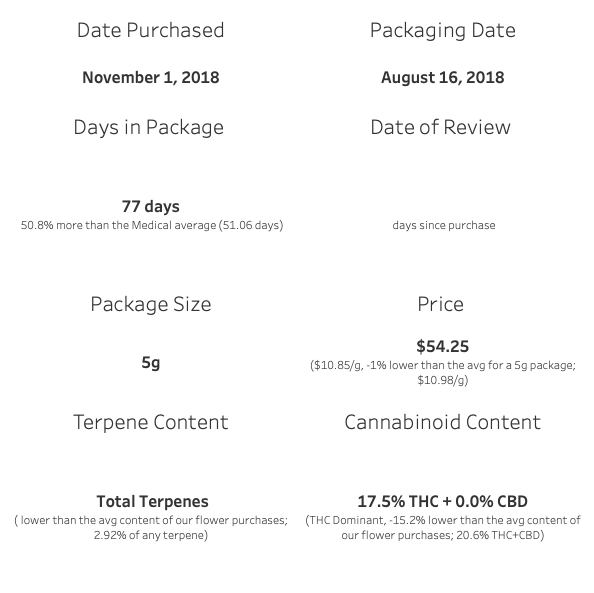The width and height of the screenshot is (594, 593).
Task: Select the Total Terpenes label
Action: [x=152, y=501]
